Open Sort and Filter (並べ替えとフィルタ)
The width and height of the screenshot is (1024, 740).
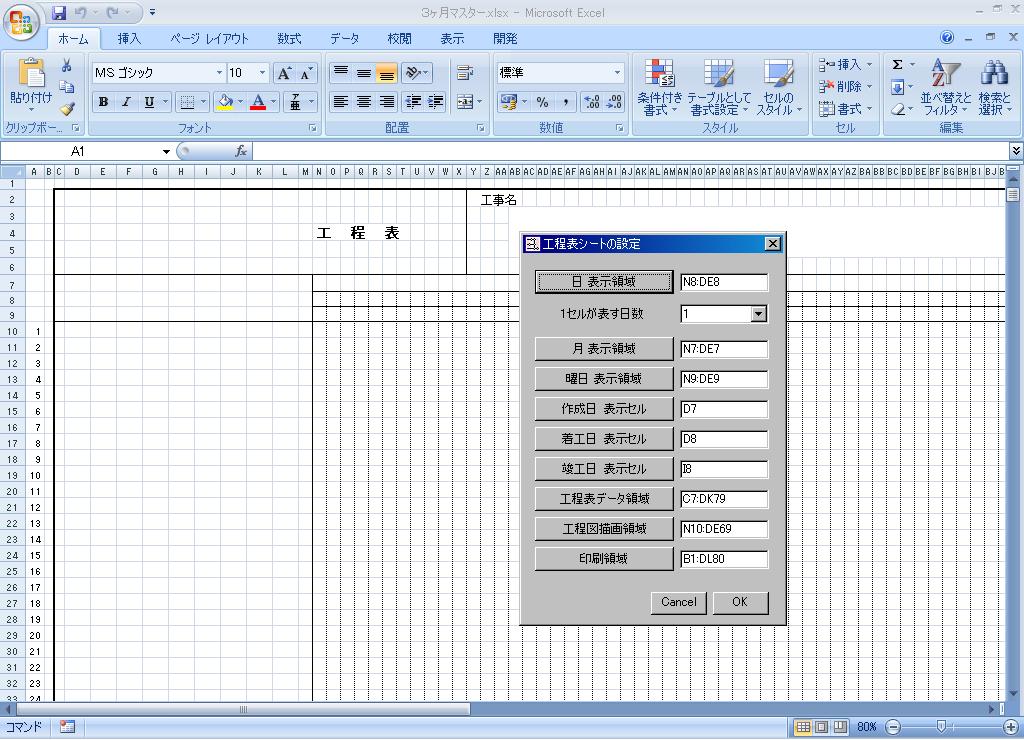click(x=946, y=88)
